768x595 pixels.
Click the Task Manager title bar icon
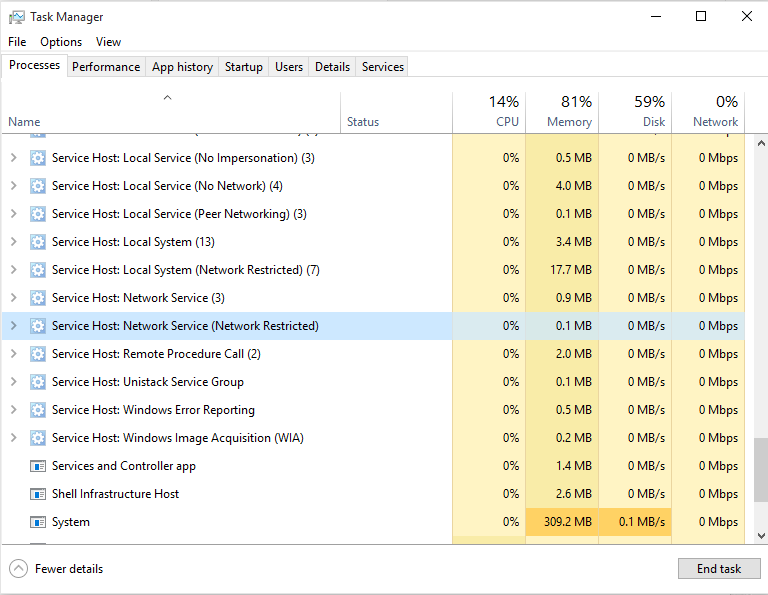click(x=17, y=17)
